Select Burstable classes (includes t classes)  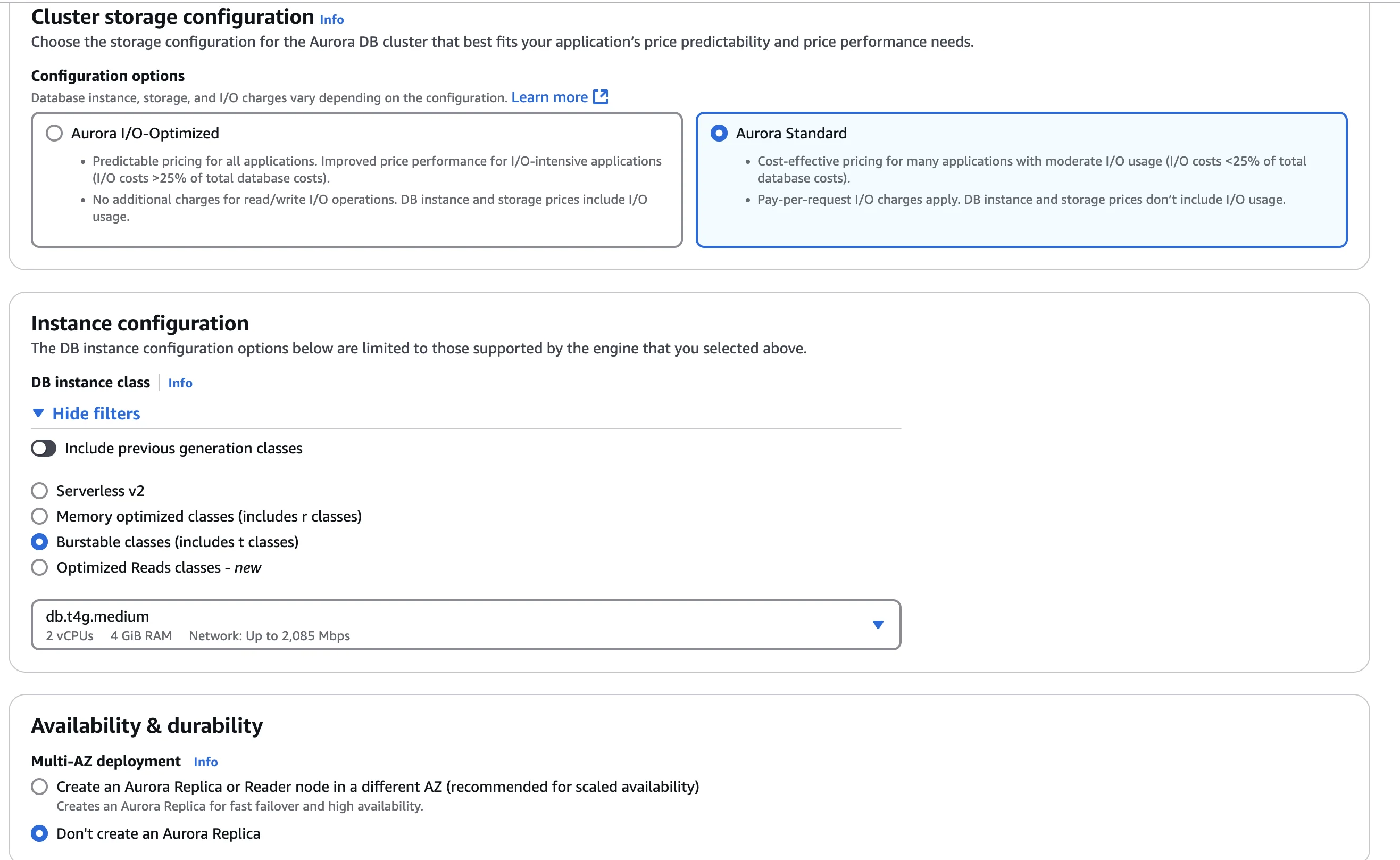click(x=39, y=541)
